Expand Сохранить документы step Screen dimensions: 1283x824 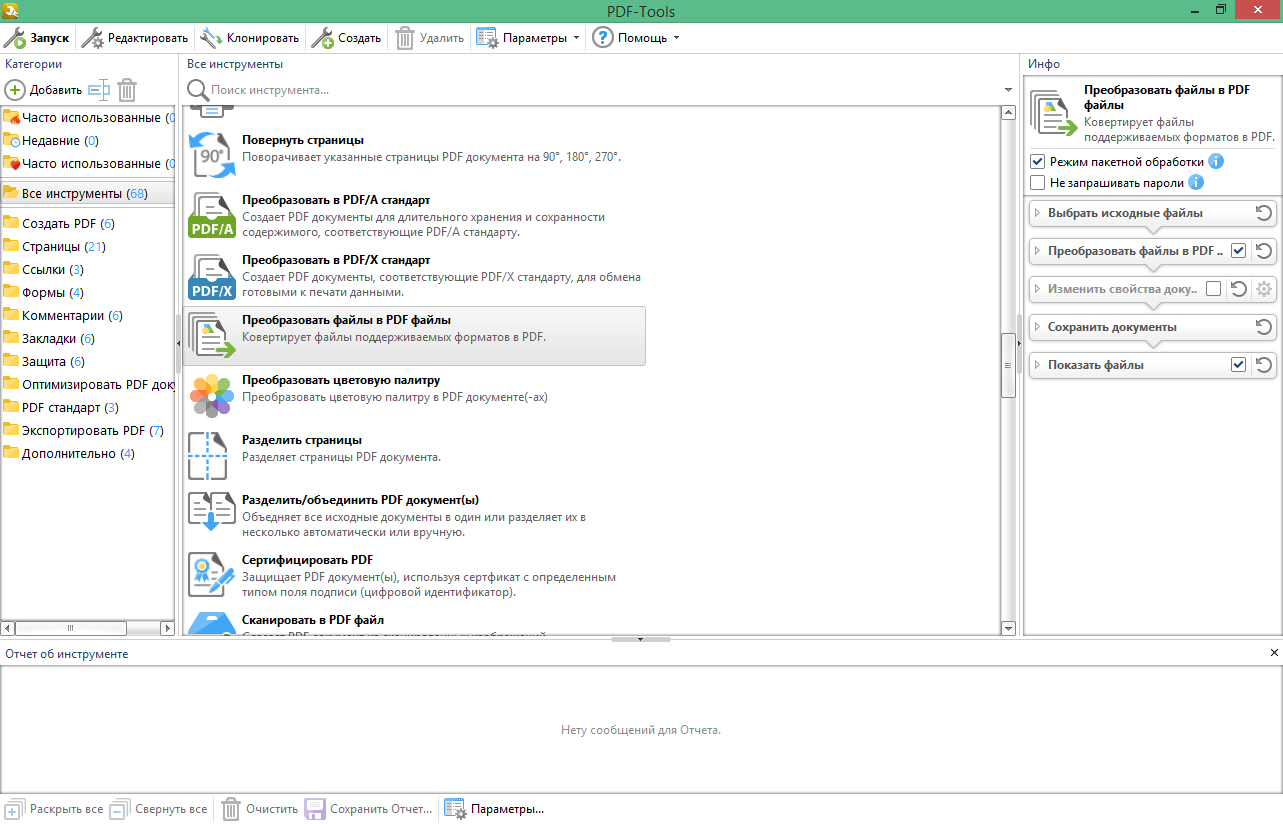tap(1037, 327)
